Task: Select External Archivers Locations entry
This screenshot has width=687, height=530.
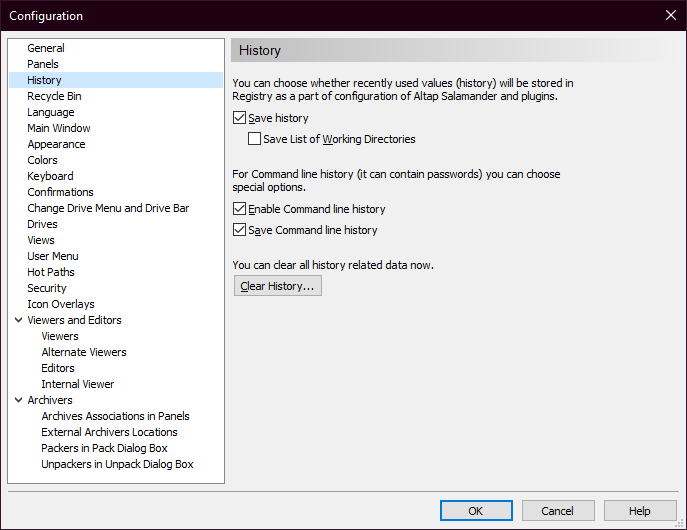Action: tap(109, 432)
